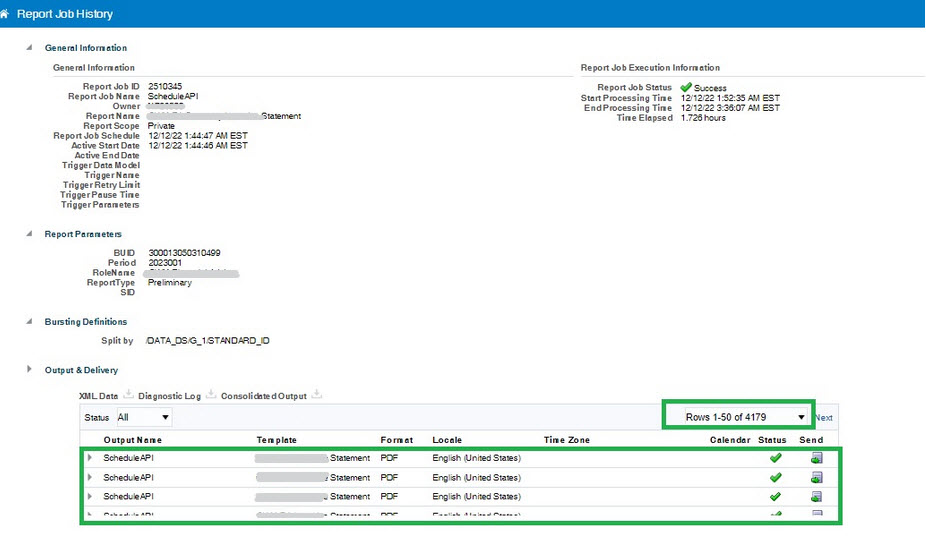Click the PDF format in the second row

[389, 477]
